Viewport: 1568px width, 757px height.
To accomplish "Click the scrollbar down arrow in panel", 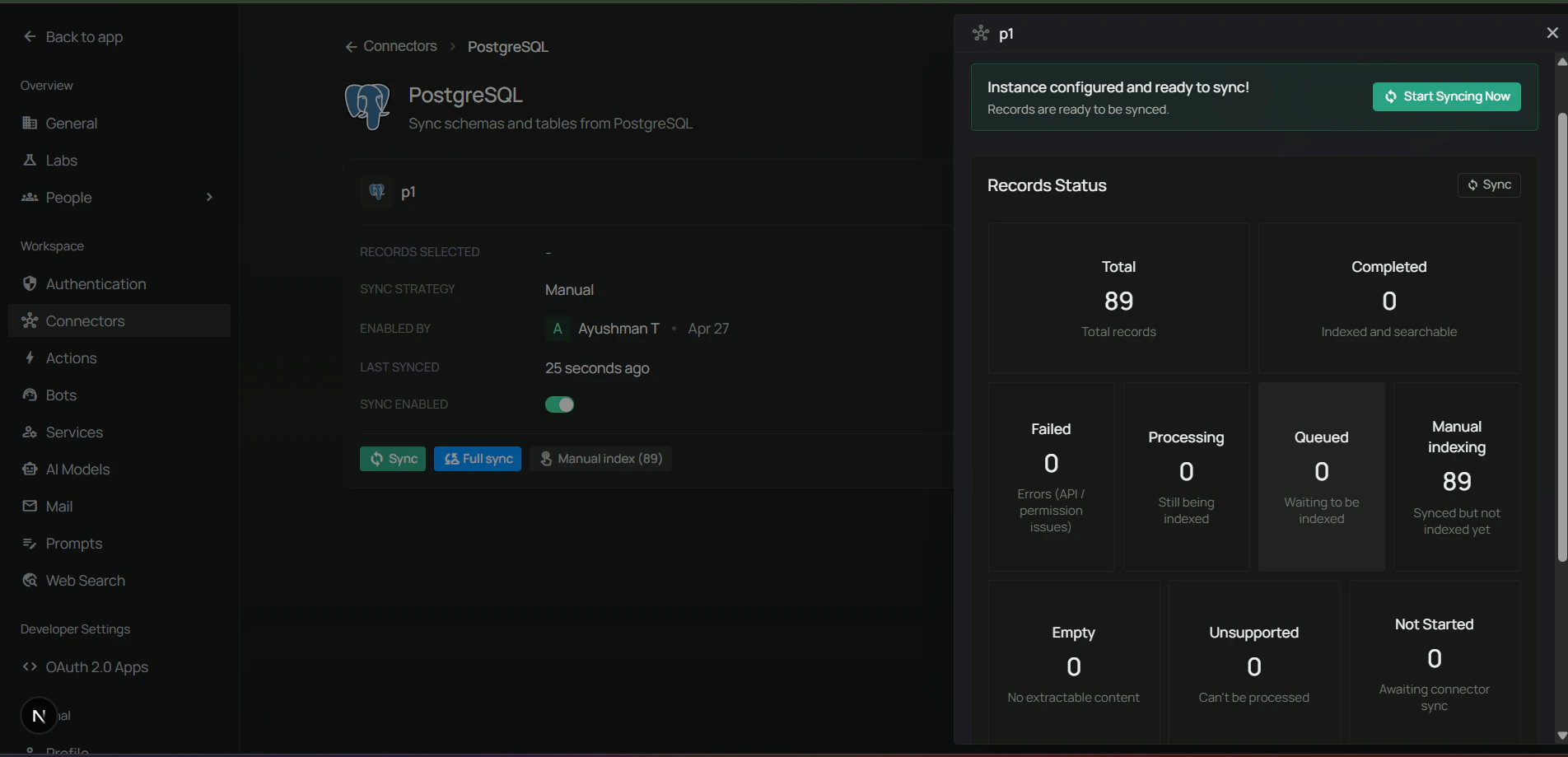I will click(1562, 736).
